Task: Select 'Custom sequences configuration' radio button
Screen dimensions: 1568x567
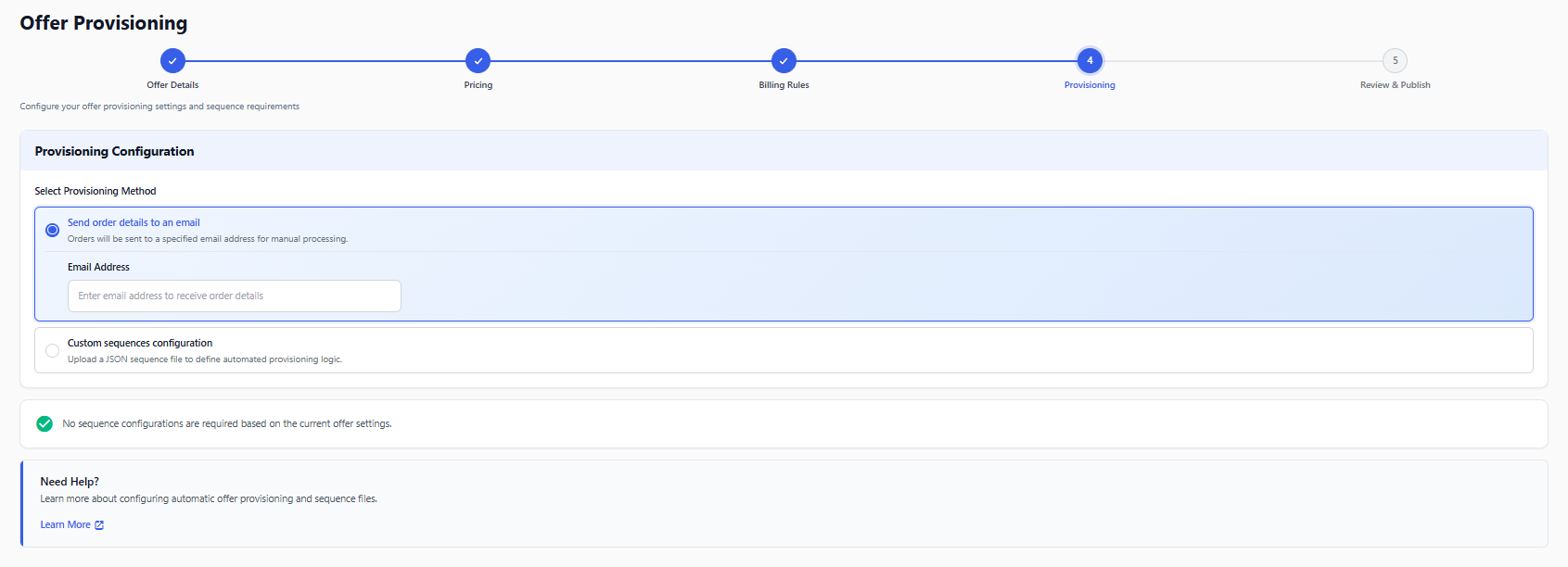Action: tap(53, 350)
